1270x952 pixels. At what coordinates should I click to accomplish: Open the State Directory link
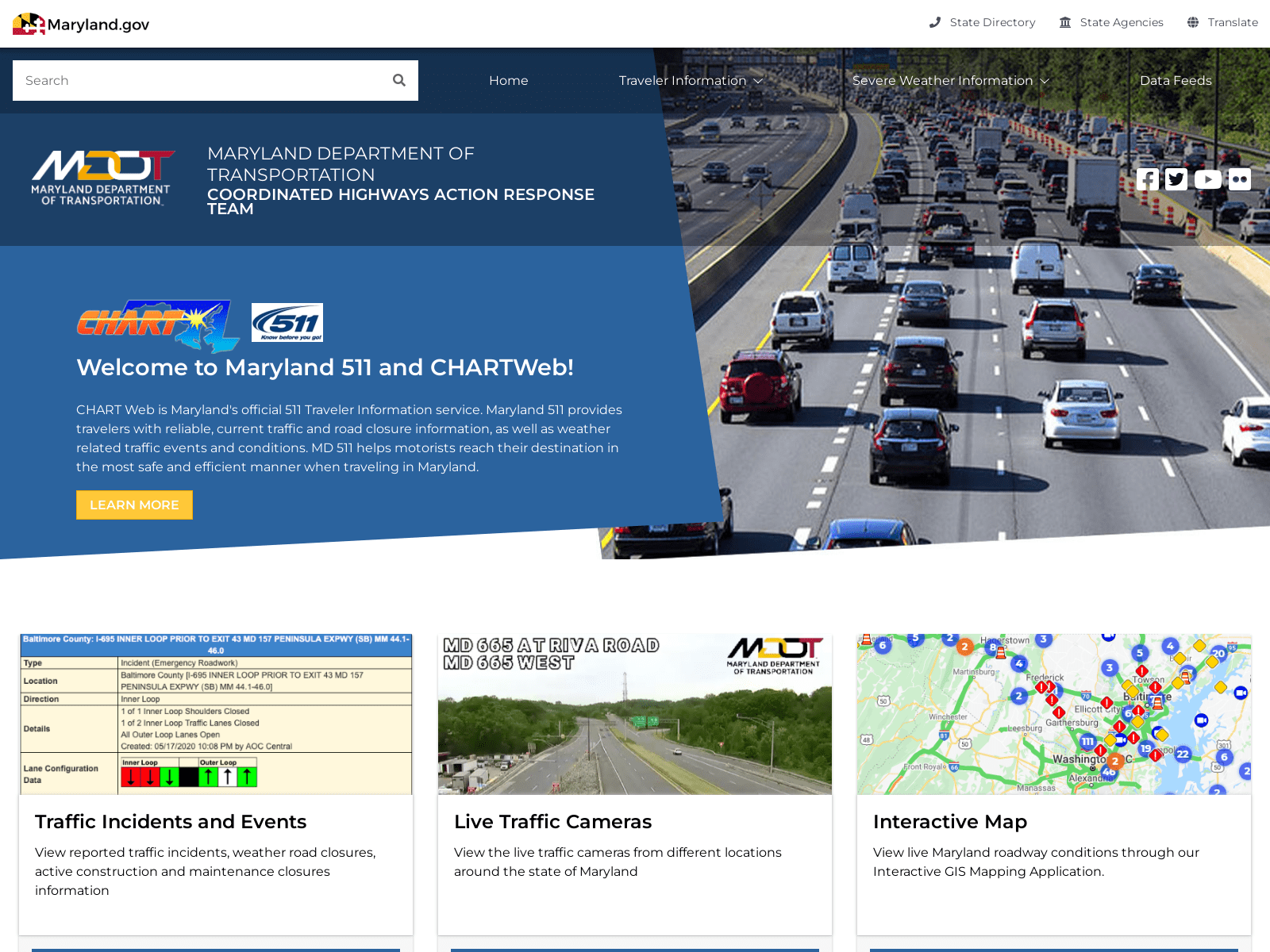pyautogui.click(x=992, y=22)
